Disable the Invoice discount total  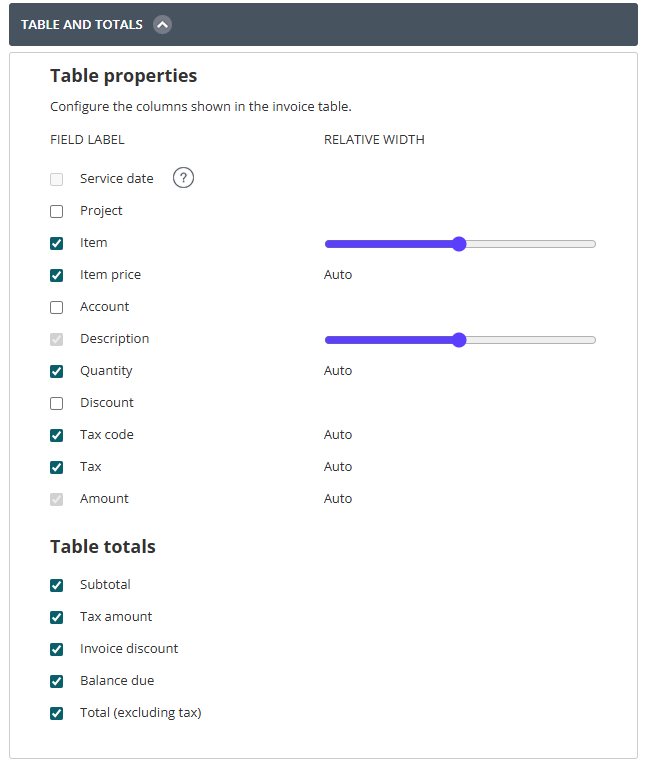coord(57,649)
